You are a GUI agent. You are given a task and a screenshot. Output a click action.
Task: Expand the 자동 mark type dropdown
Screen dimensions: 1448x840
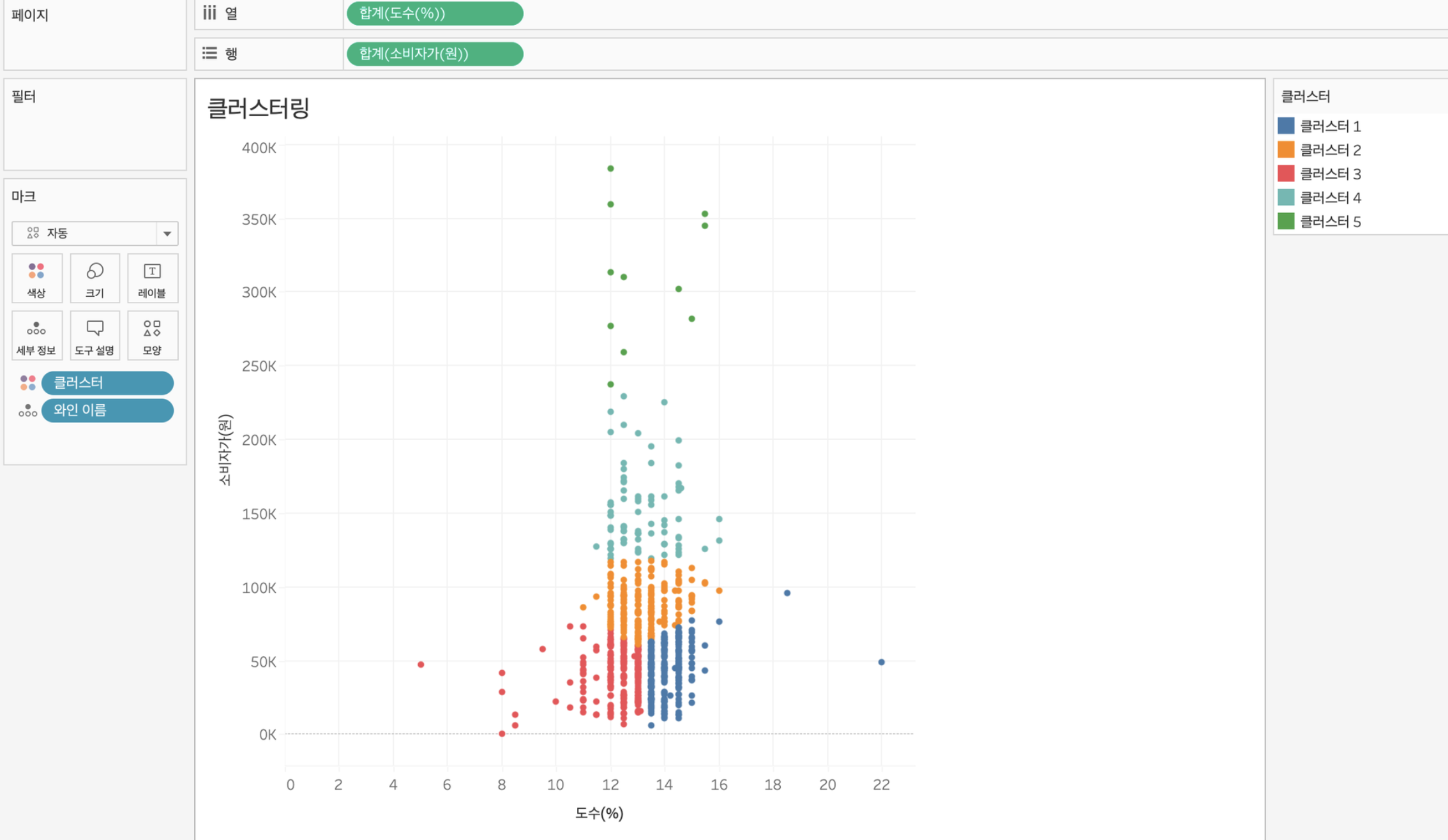[x=167, y=234]
